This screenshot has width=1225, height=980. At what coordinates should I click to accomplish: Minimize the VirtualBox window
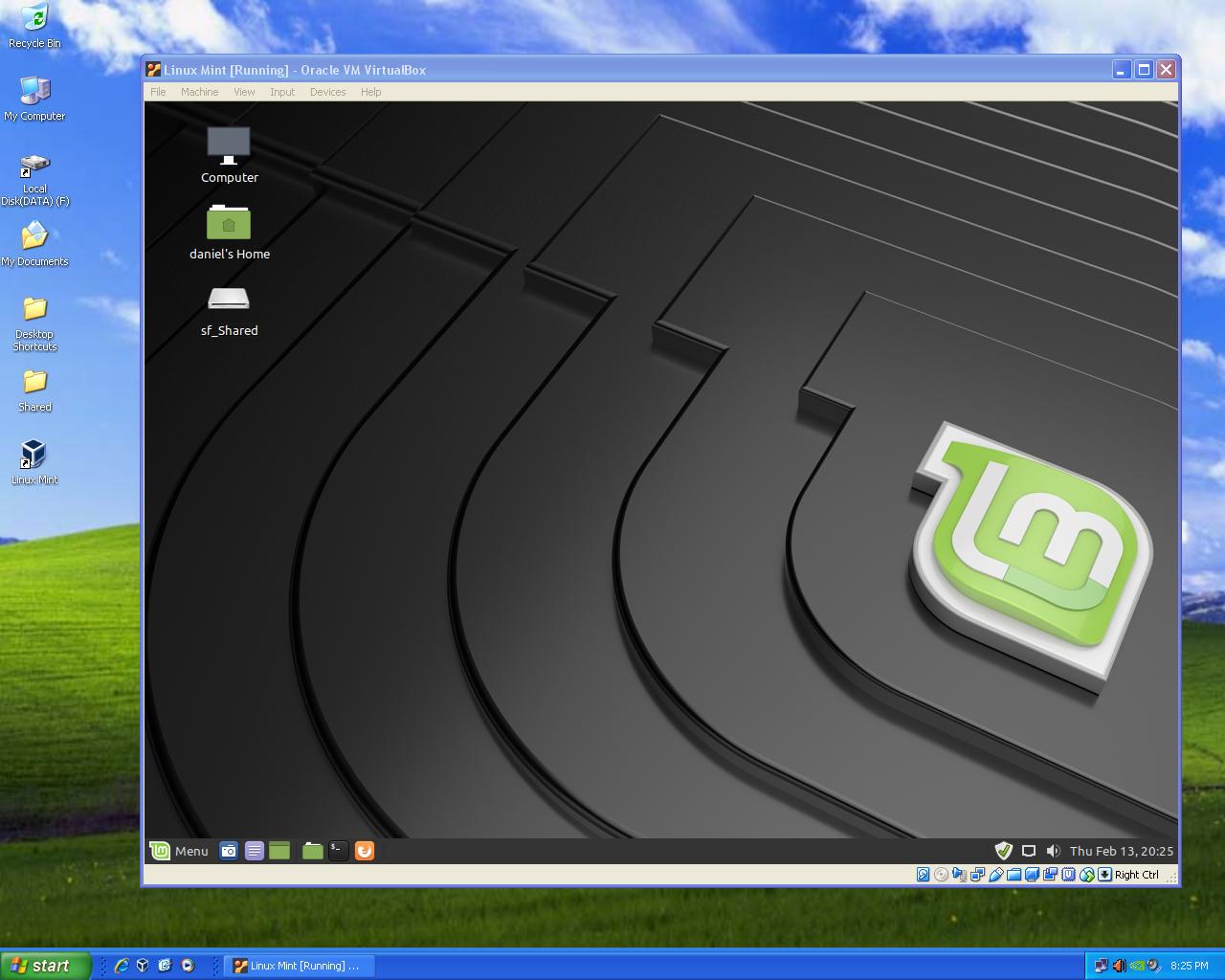click(x=1121, y=70)
